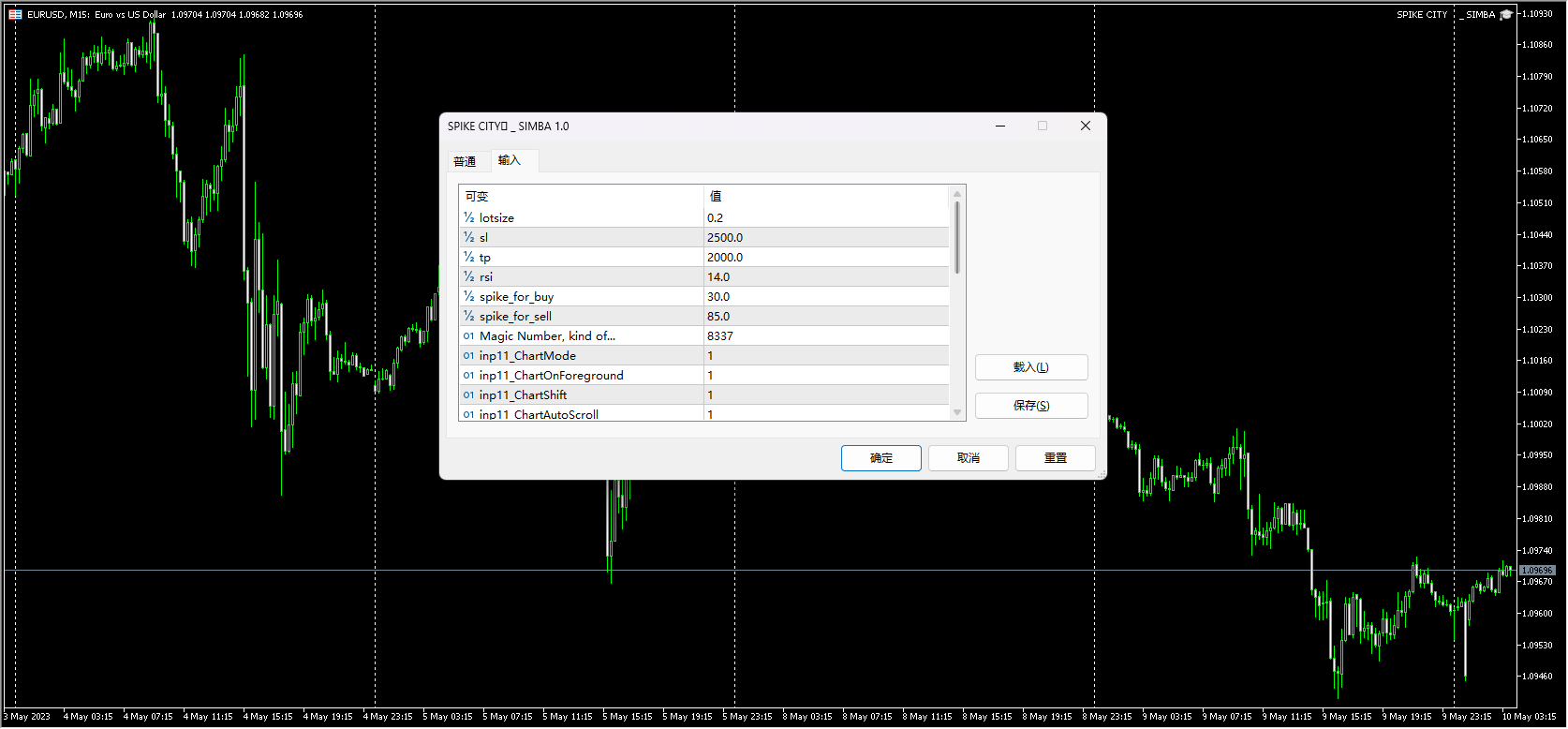
Task: Click the integer icon beside inp11_ChartMode
Action: pyautogui.click(x=468, y=355)
